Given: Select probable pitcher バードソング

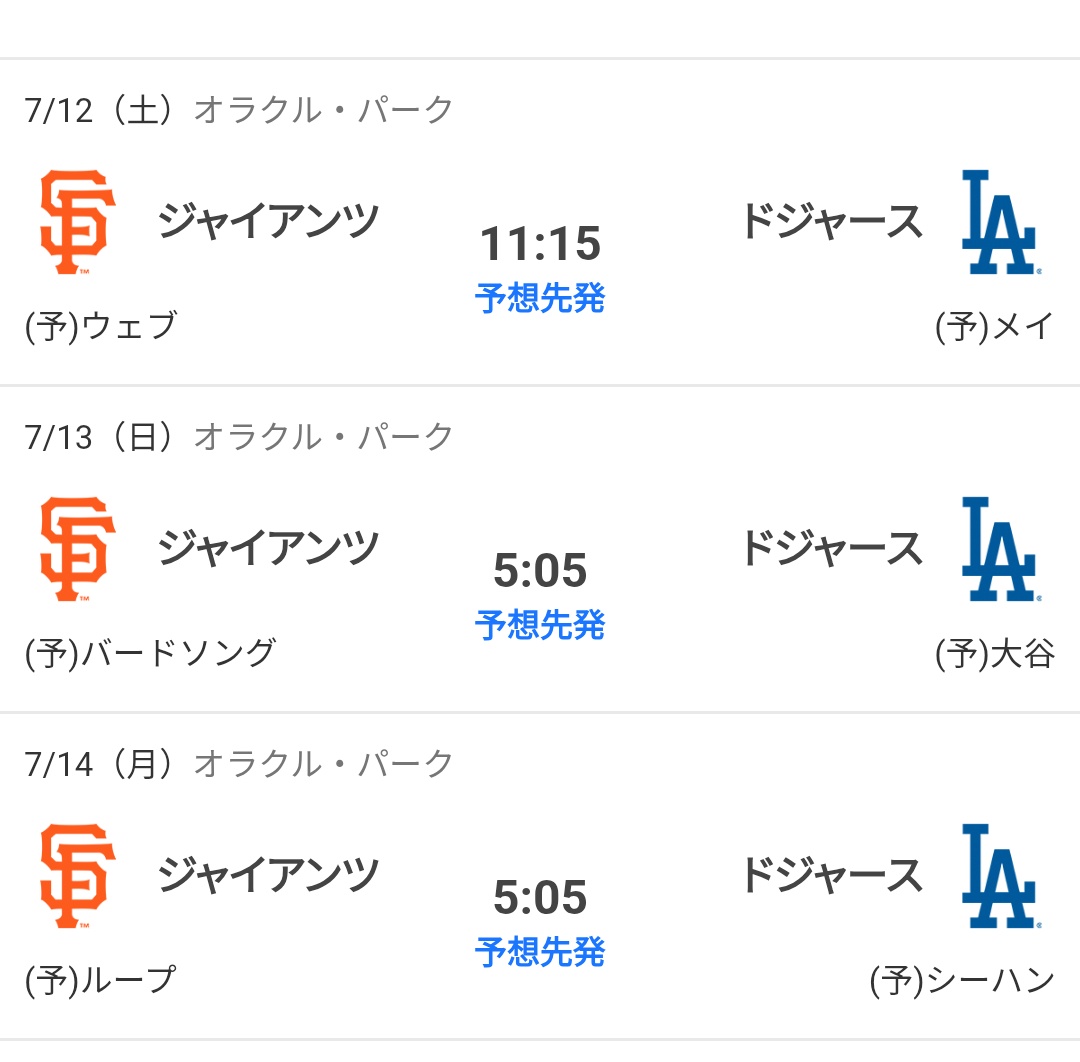Looking at the screenshot, I should pyautogui.click(x=150, y=654).
